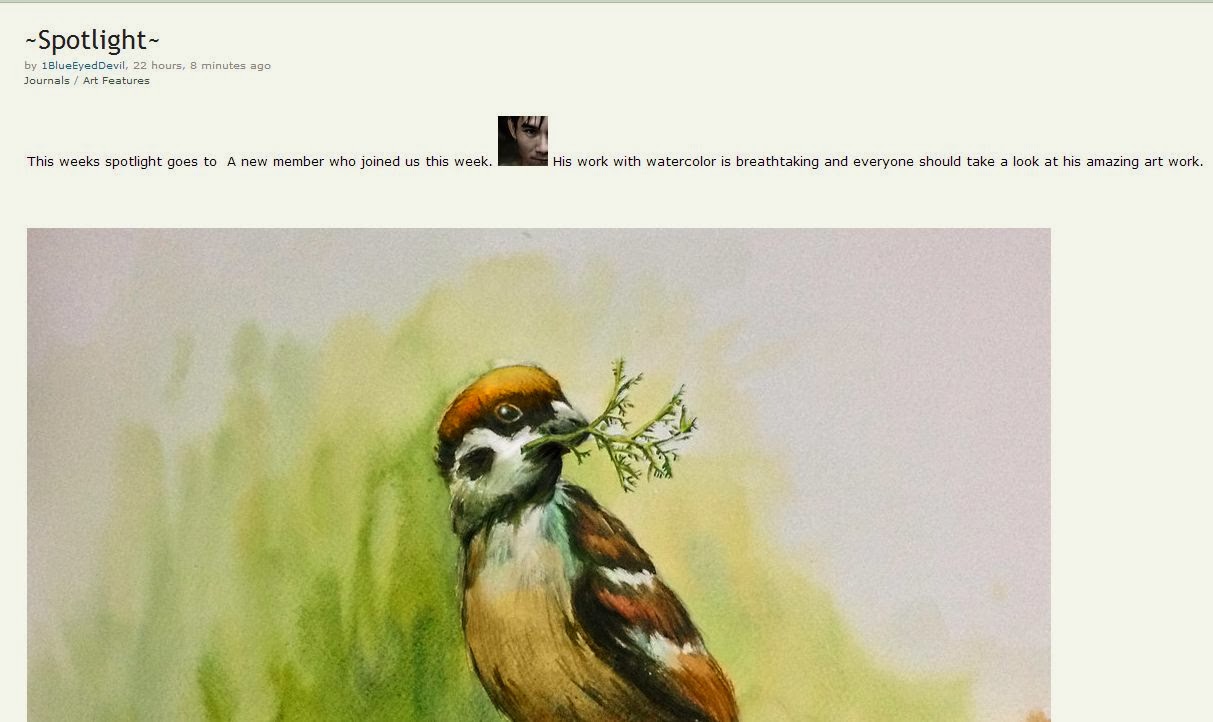Image resolution: width=1213 pixels, height=722 pixels.
Task: Click the featured member's avatar thumbnail
Action: click(523, 141)
